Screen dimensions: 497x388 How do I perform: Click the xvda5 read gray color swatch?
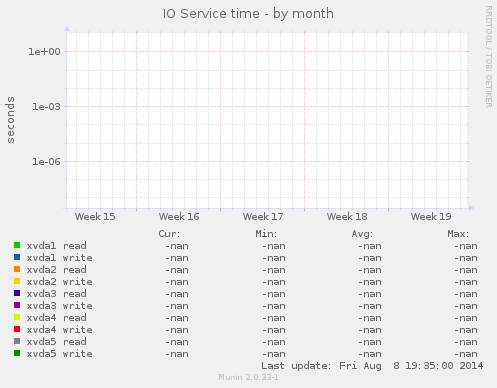click(x=17, y=341)
